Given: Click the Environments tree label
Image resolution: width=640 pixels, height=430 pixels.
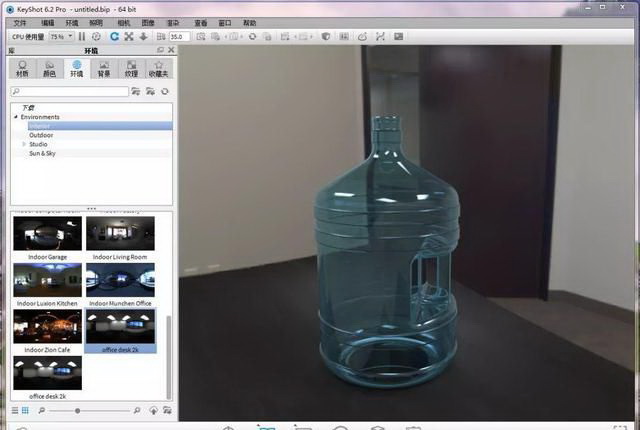Looking at the screenshot, I should [40, 117].
